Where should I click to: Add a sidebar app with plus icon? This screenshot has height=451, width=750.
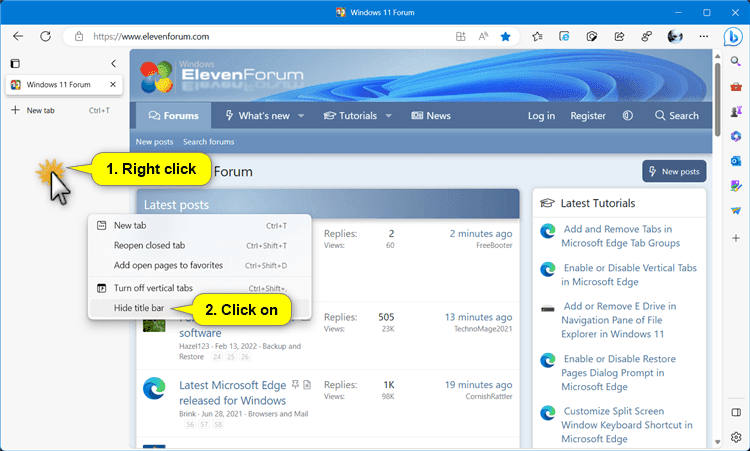point(736,238)
